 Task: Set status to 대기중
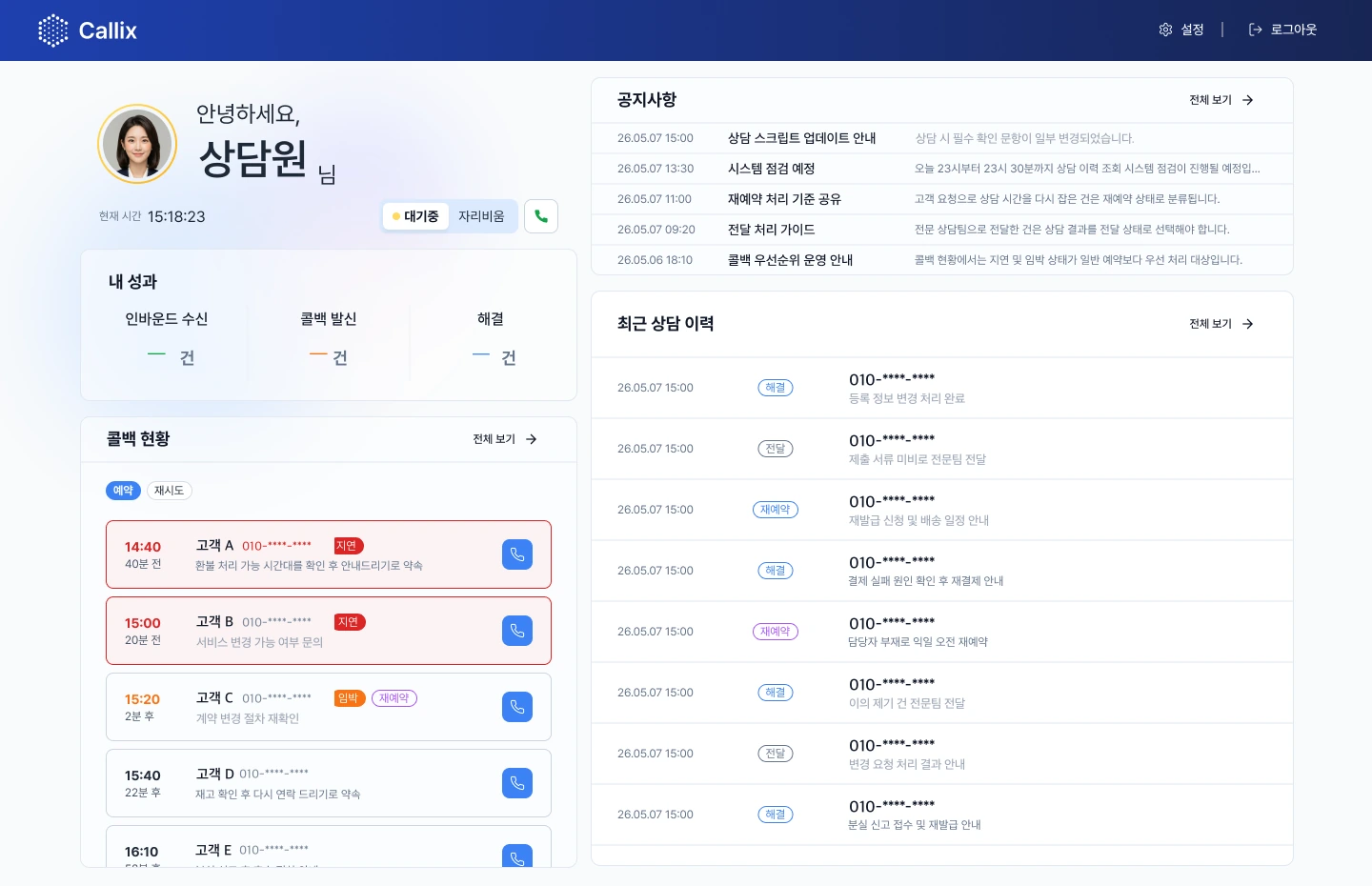tap(415, 216)
